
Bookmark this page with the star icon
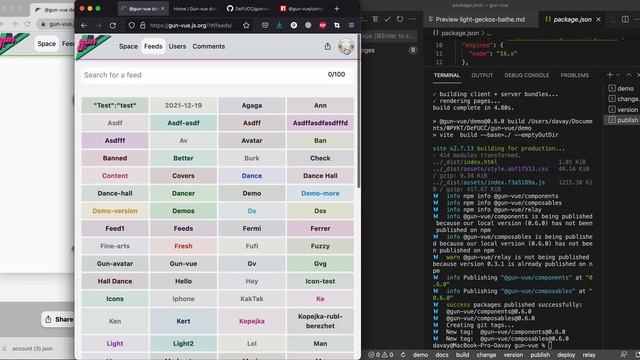point(246,25)
